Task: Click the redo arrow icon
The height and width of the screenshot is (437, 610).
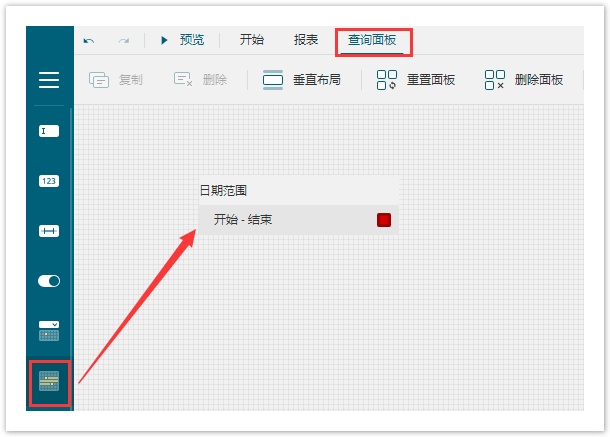Action: (124, 40)
